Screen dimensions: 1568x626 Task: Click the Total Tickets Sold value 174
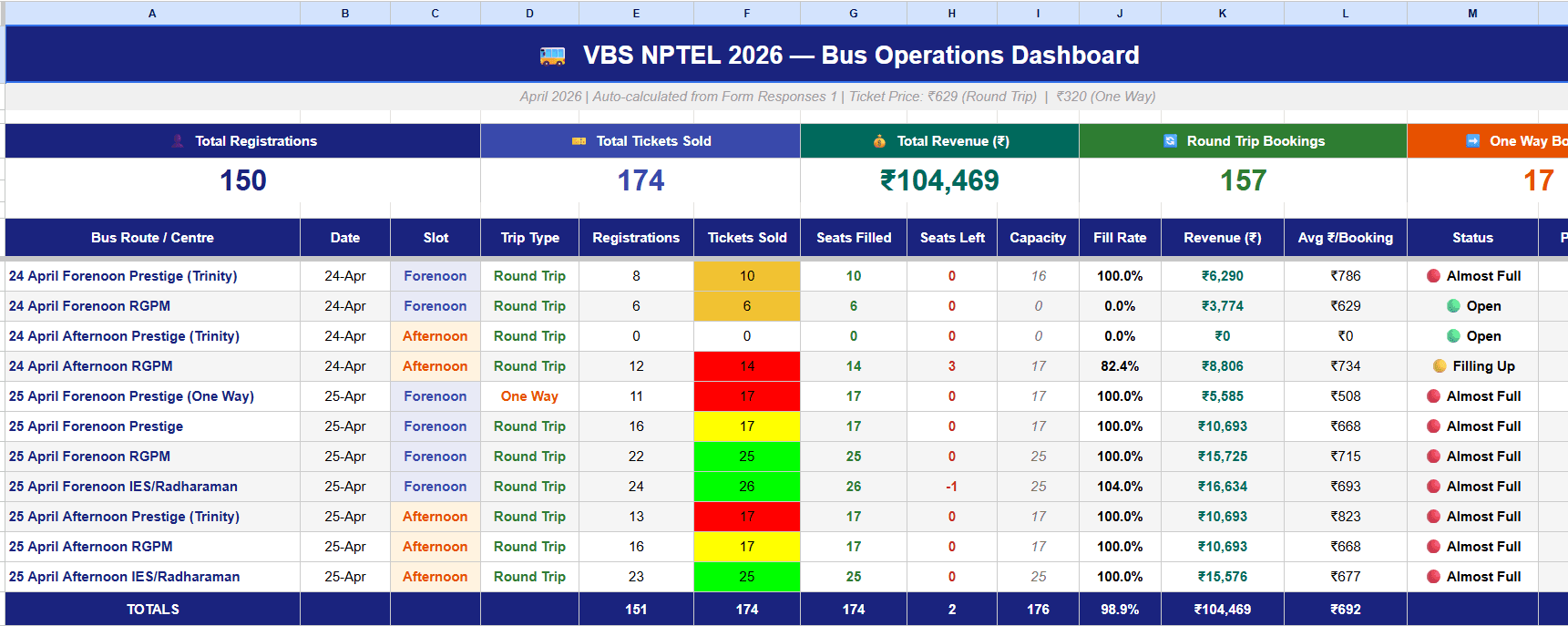point(641,180)
